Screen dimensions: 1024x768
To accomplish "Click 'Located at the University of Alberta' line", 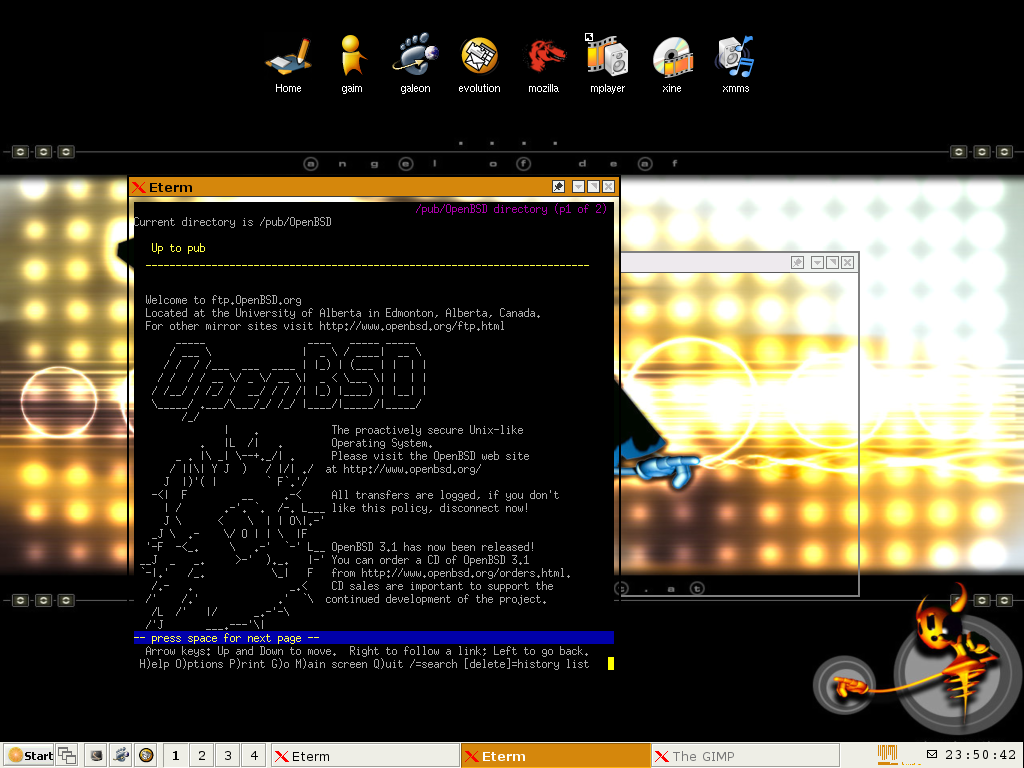I will click(343, 313).
